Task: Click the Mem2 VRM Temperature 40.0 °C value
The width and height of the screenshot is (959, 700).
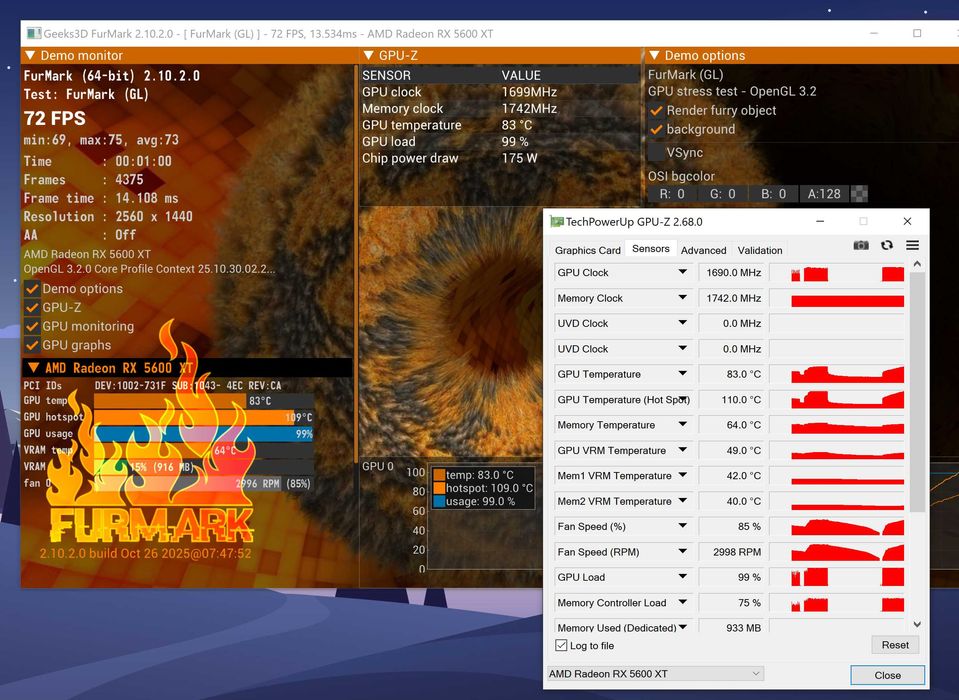Action: [731, 501]
